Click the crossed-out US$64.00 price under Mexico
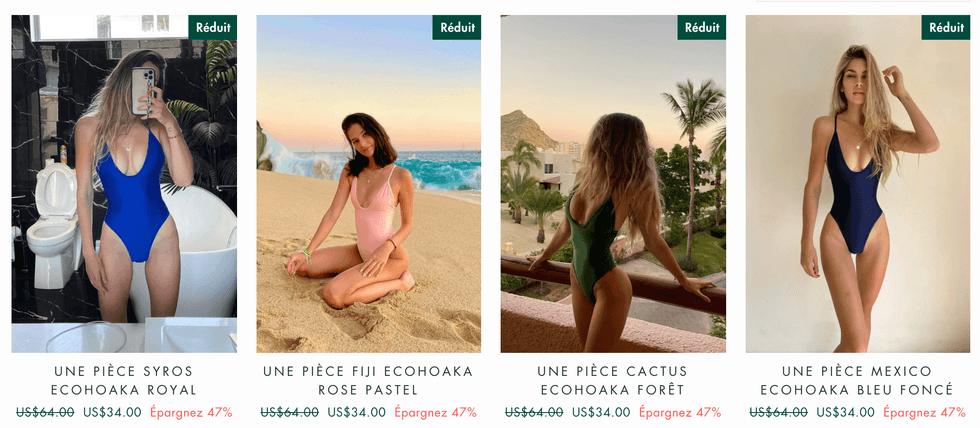This screenshot has height=428, width=980. pos(779,412)
